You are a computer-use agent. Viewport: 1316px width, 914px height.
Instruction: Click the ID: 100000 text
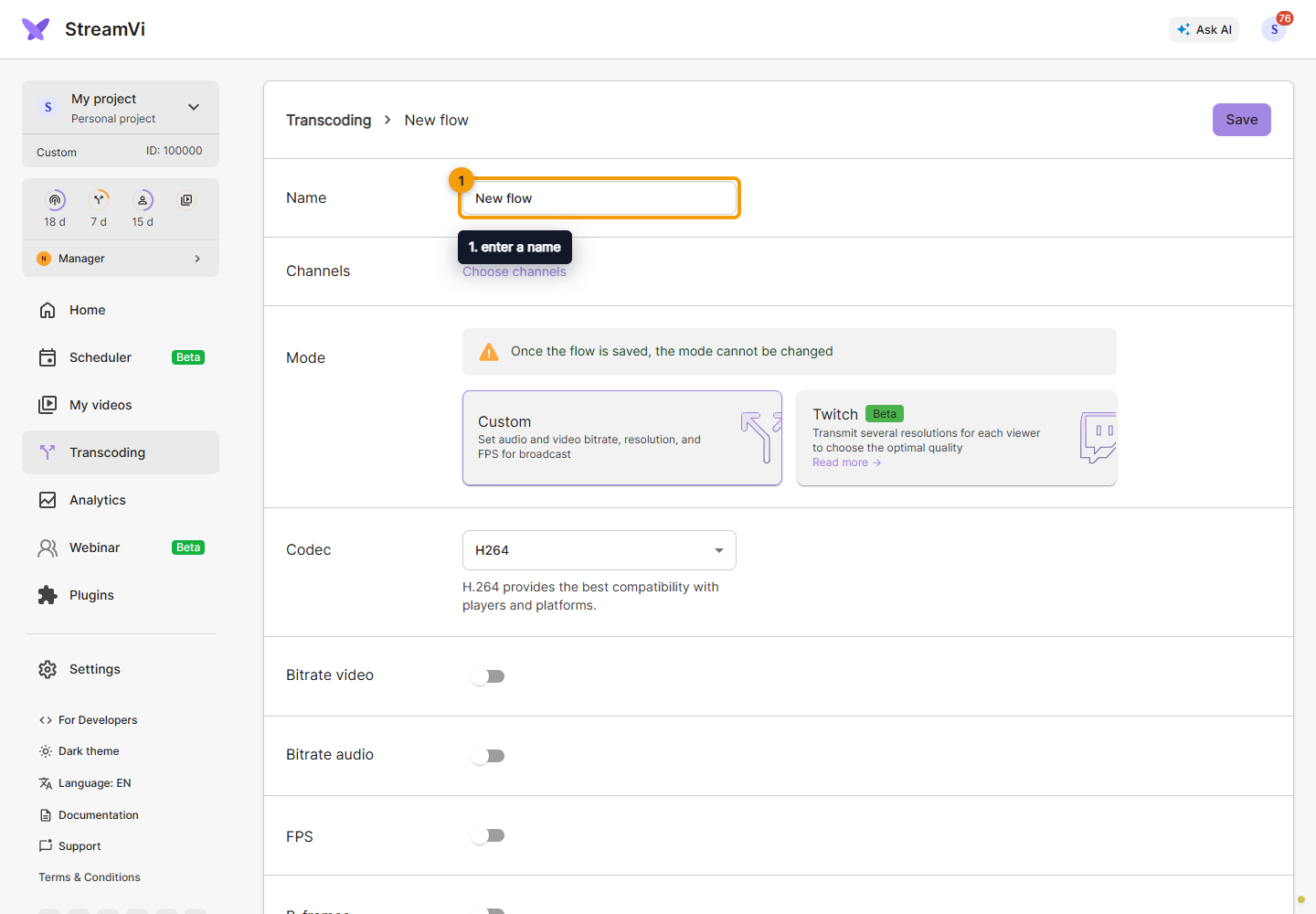pos(175,151)
